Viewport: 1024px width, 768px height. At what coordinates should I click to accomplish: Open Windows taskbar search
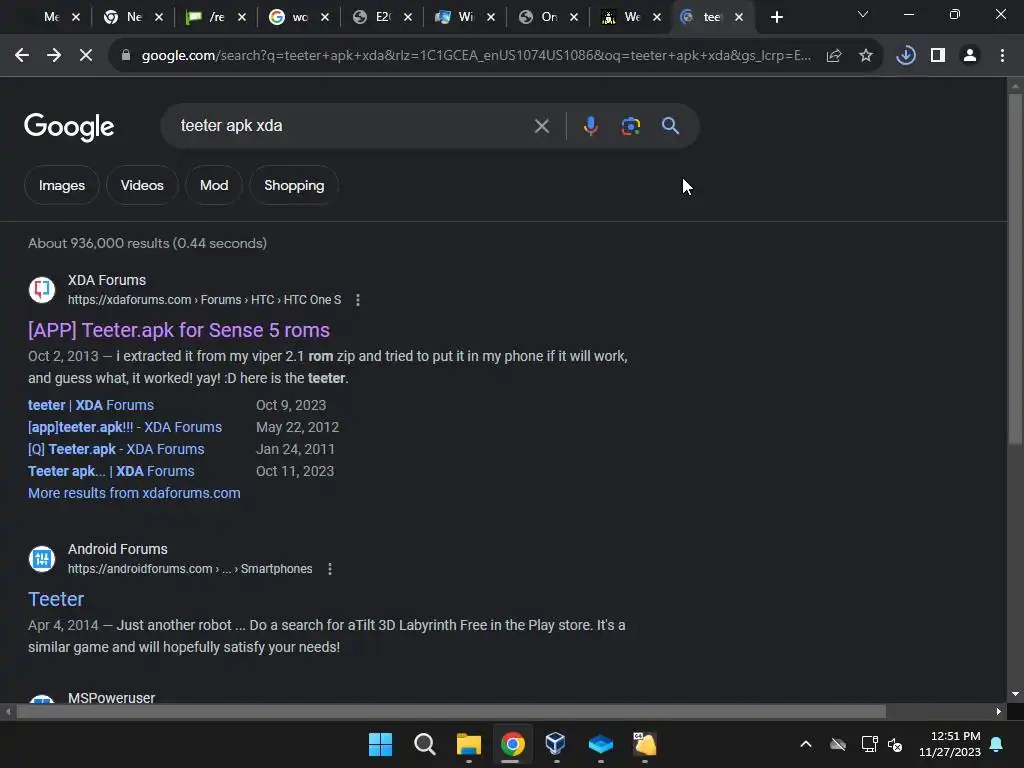(x=424, y=744)
